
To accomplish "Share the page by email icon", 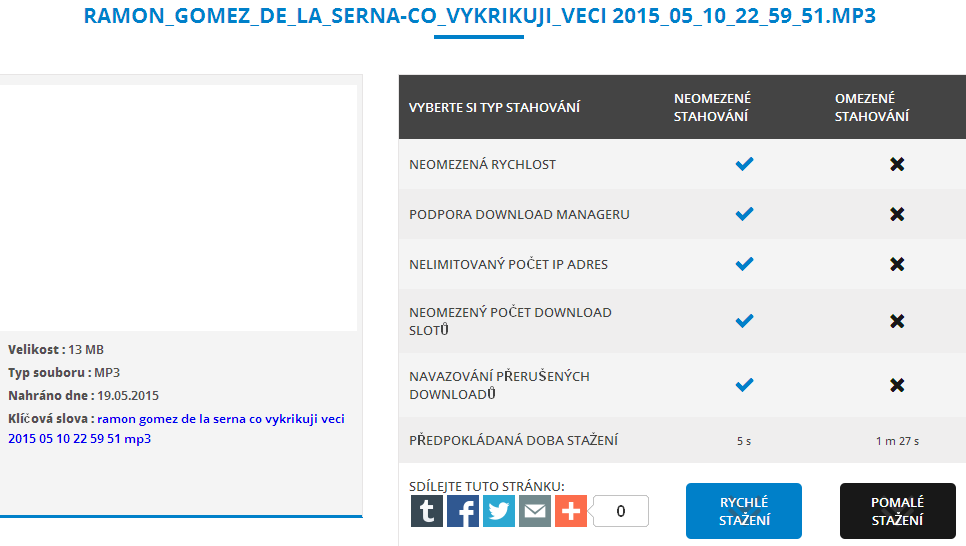I will [x=535, y=511].
